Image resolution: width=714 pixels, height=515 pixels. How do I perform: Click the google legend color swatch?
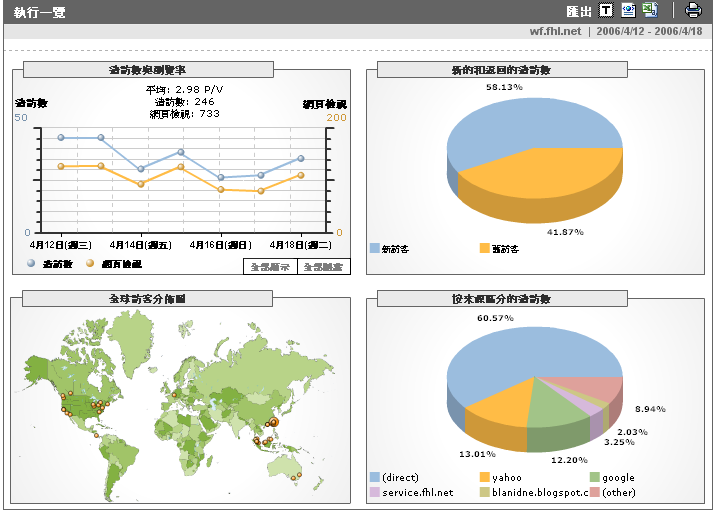click(595, 477)
